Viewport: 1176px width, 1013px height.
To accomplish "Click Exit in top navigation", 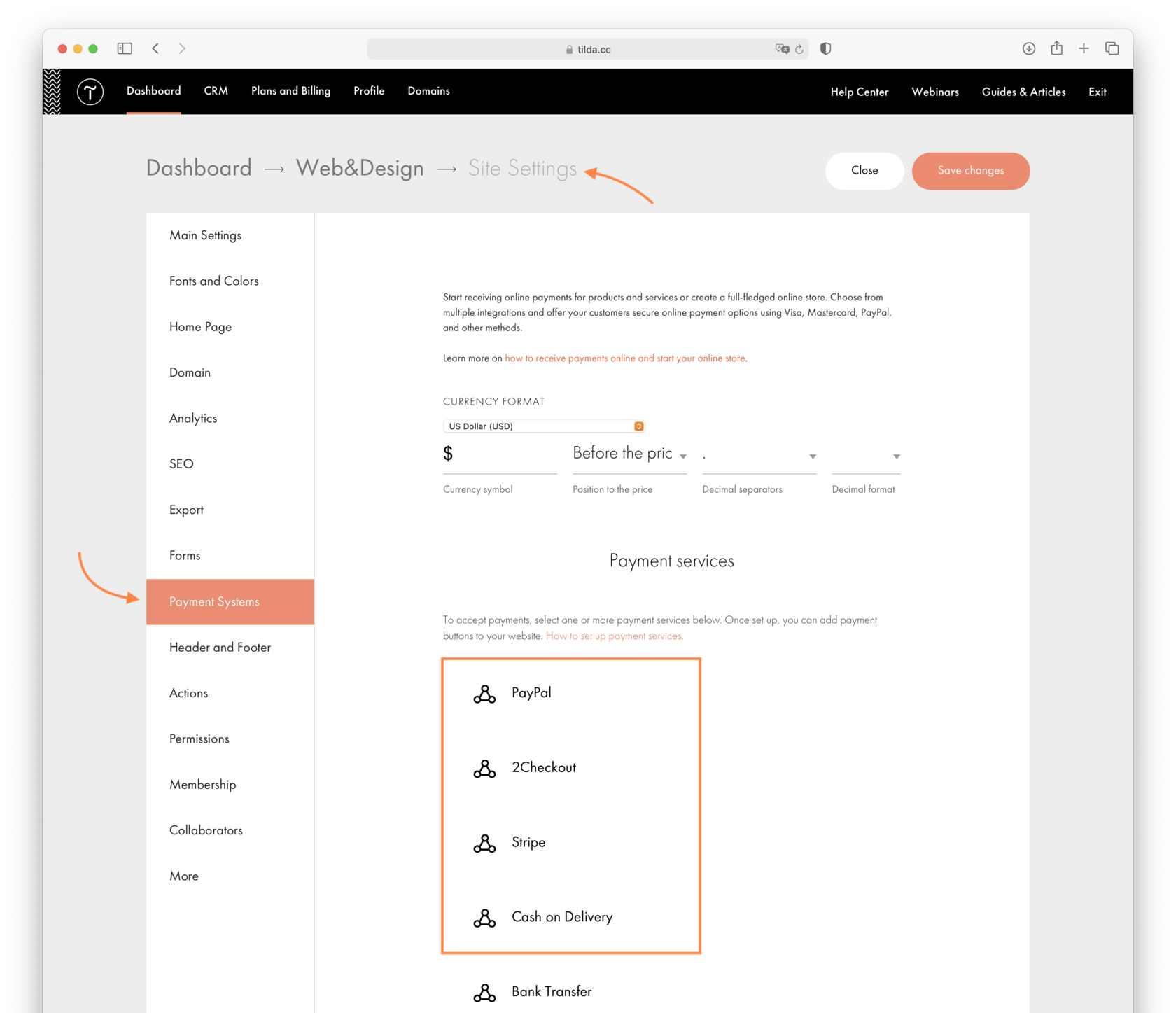I will tap(1098, 92).
